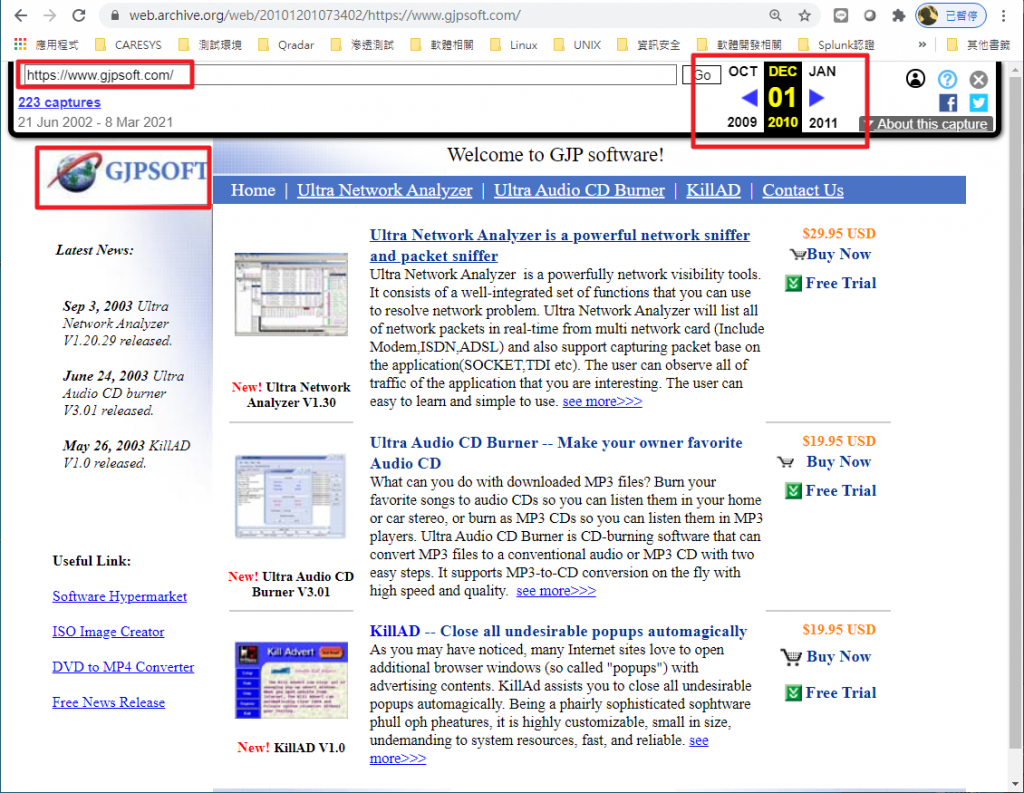Open the ISO Image Creator link
This screenshot has width=1024, height=793.
click(108, 632)
